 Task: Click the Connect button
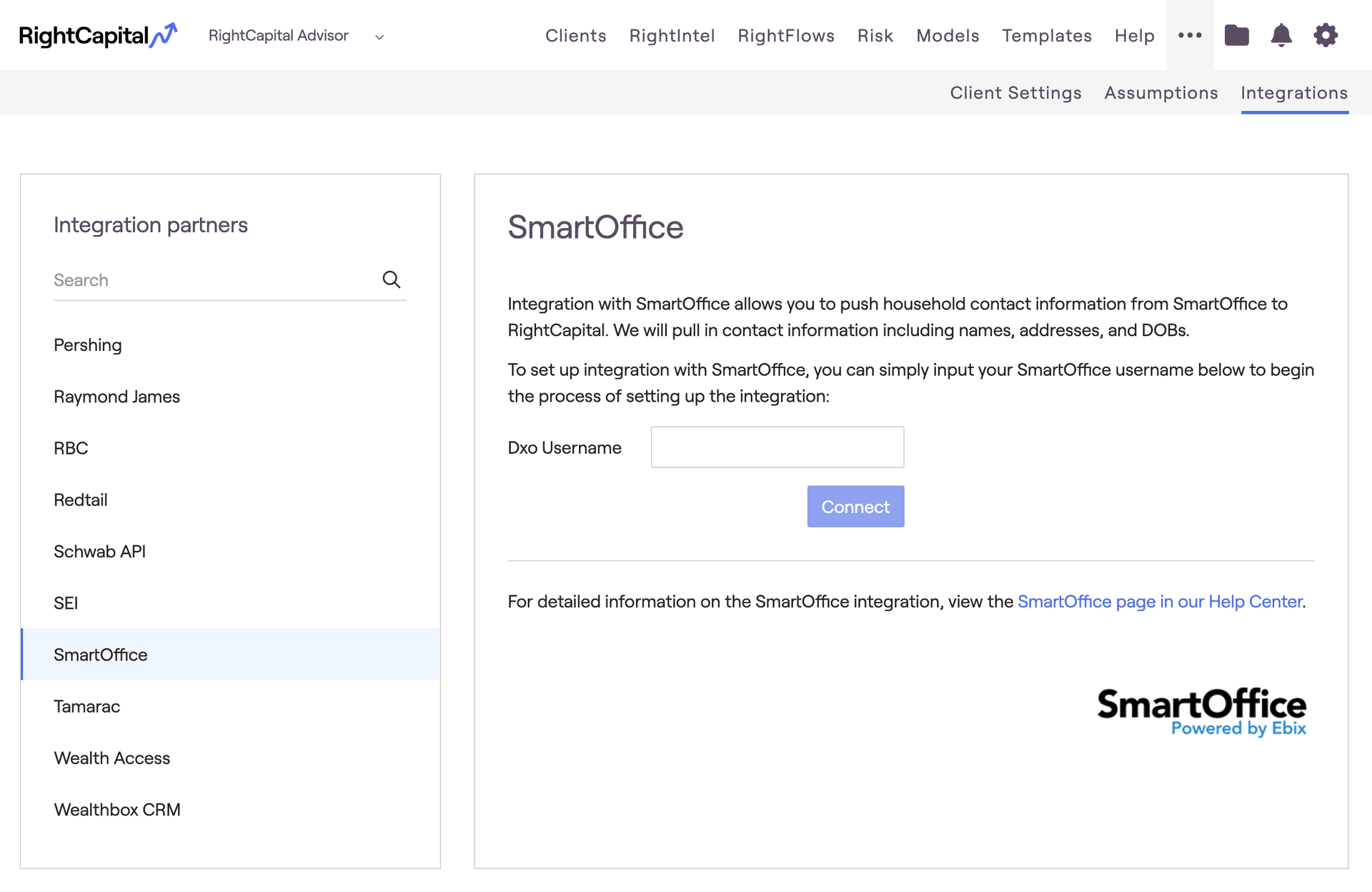click(x=855, y=507)
